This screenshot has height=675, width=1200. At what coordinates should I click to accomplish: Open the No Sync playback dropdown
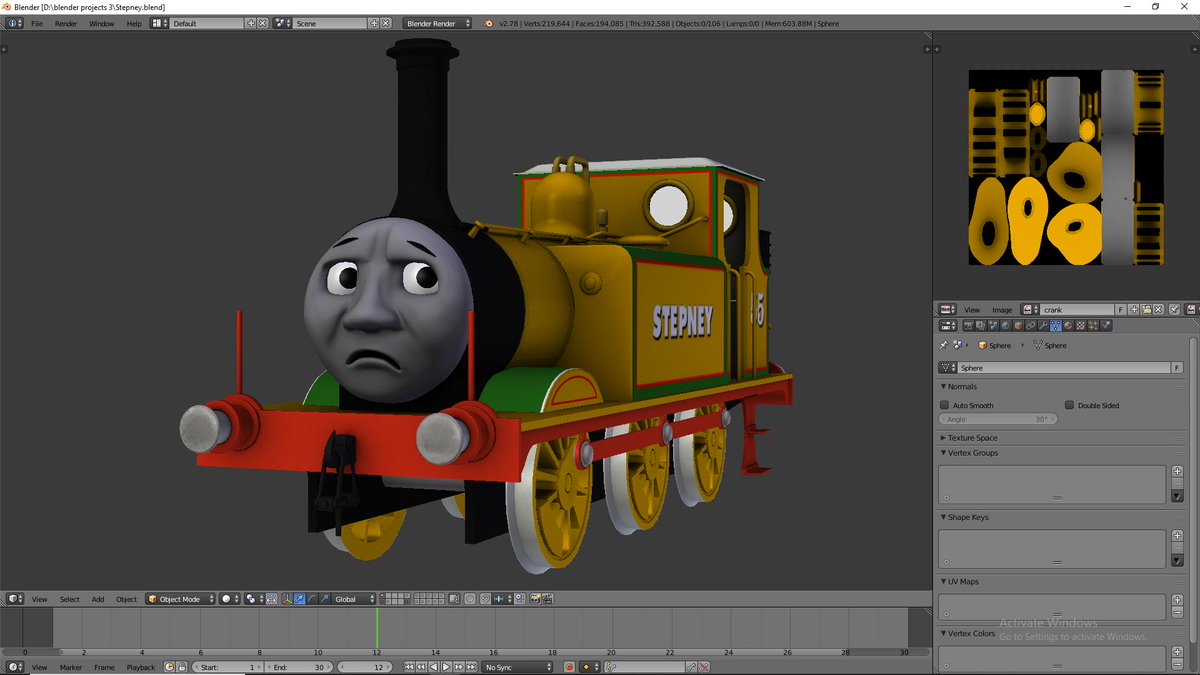pos(516,666)
